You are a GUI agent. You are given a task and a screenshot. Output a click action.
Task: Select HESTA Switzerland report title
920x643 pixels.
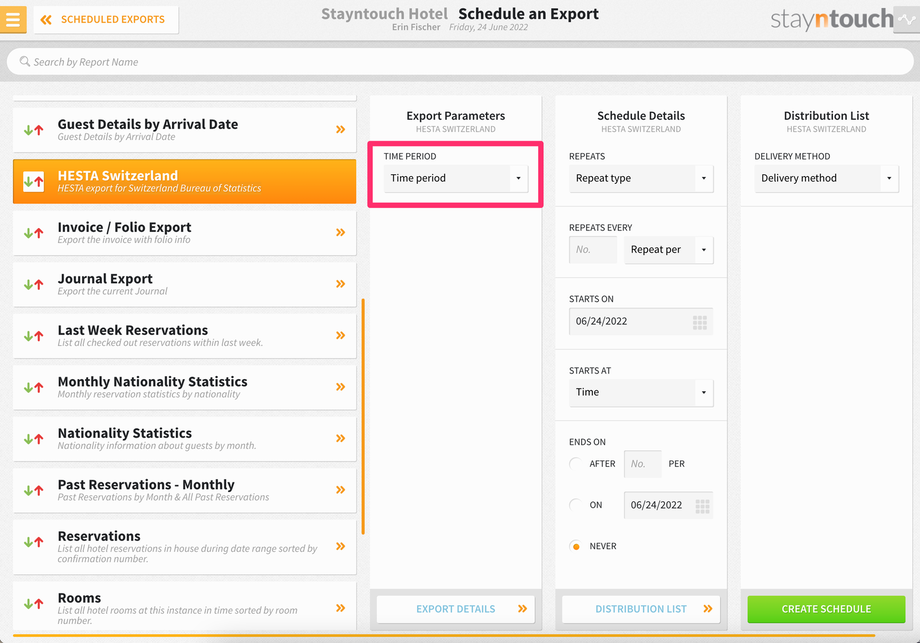(117, 175)
